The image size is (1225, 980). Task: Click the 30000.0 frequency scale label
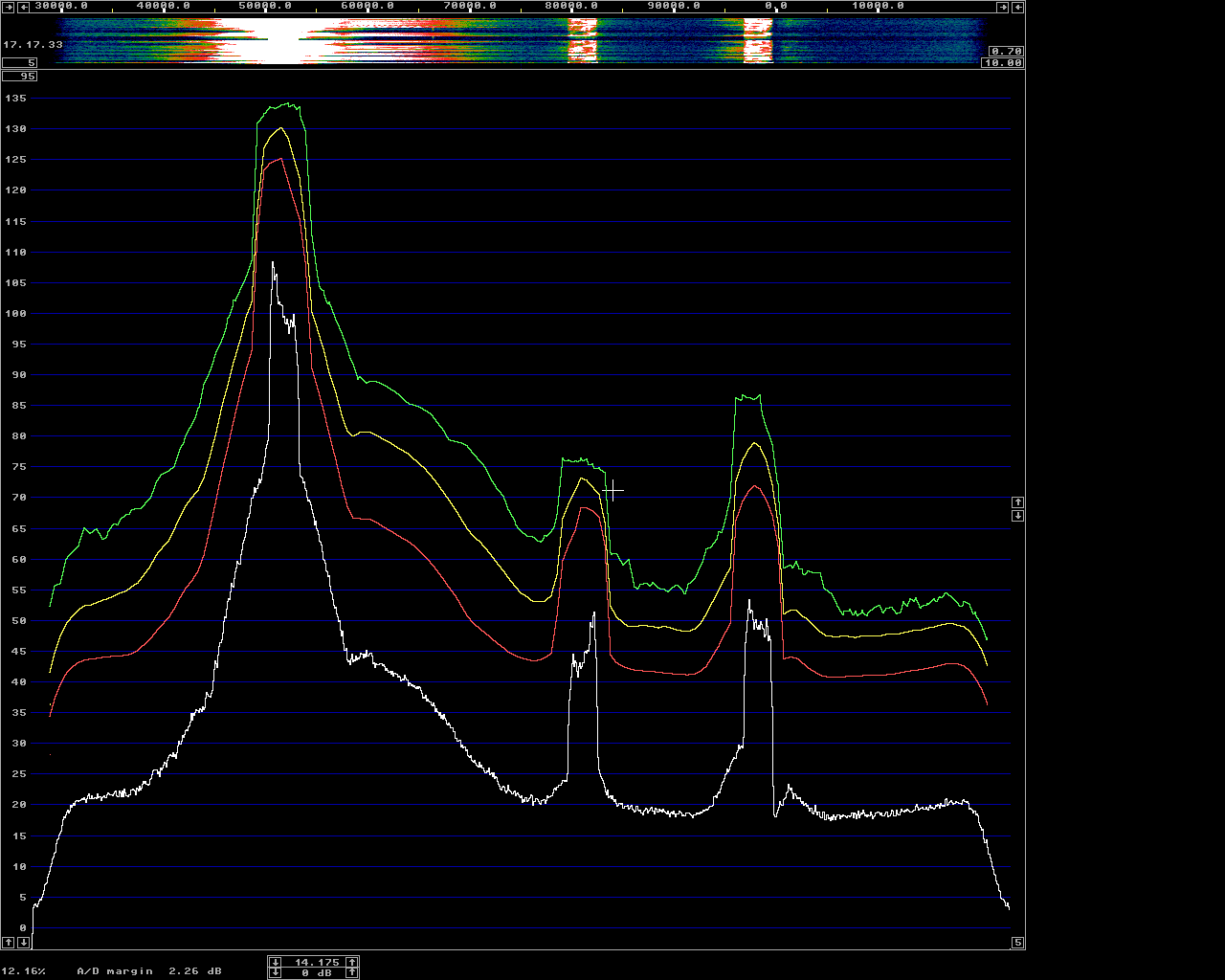click(x=61, y=6)
